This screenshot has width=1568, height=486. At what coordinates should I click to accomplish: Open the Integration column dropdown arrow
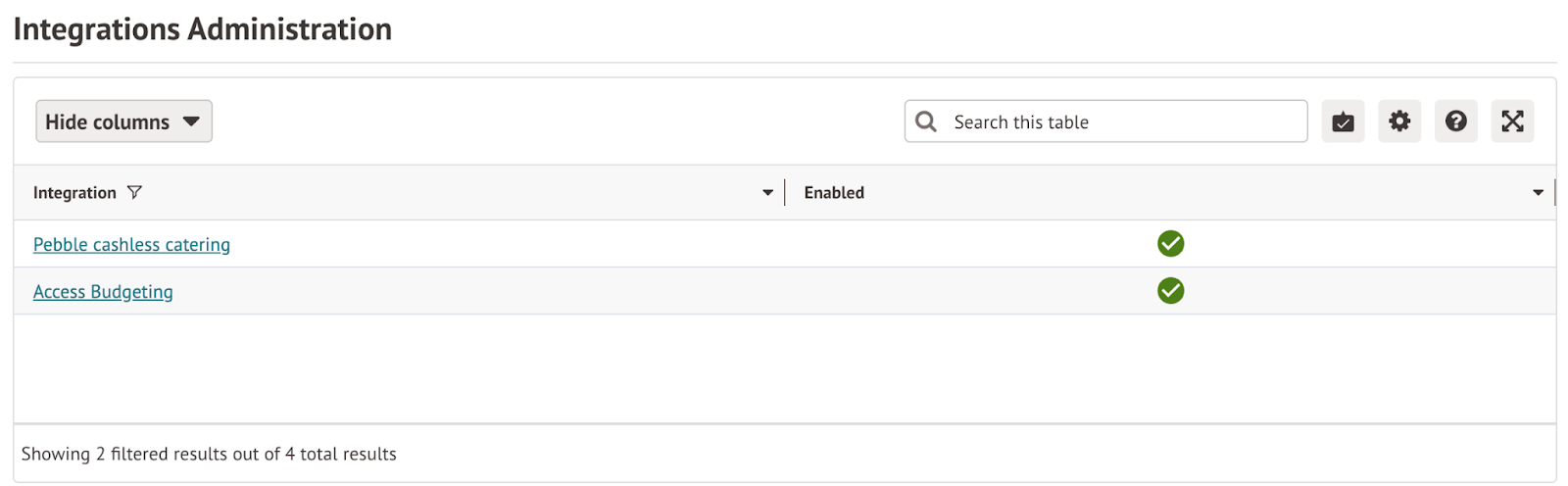click(767, 193)
